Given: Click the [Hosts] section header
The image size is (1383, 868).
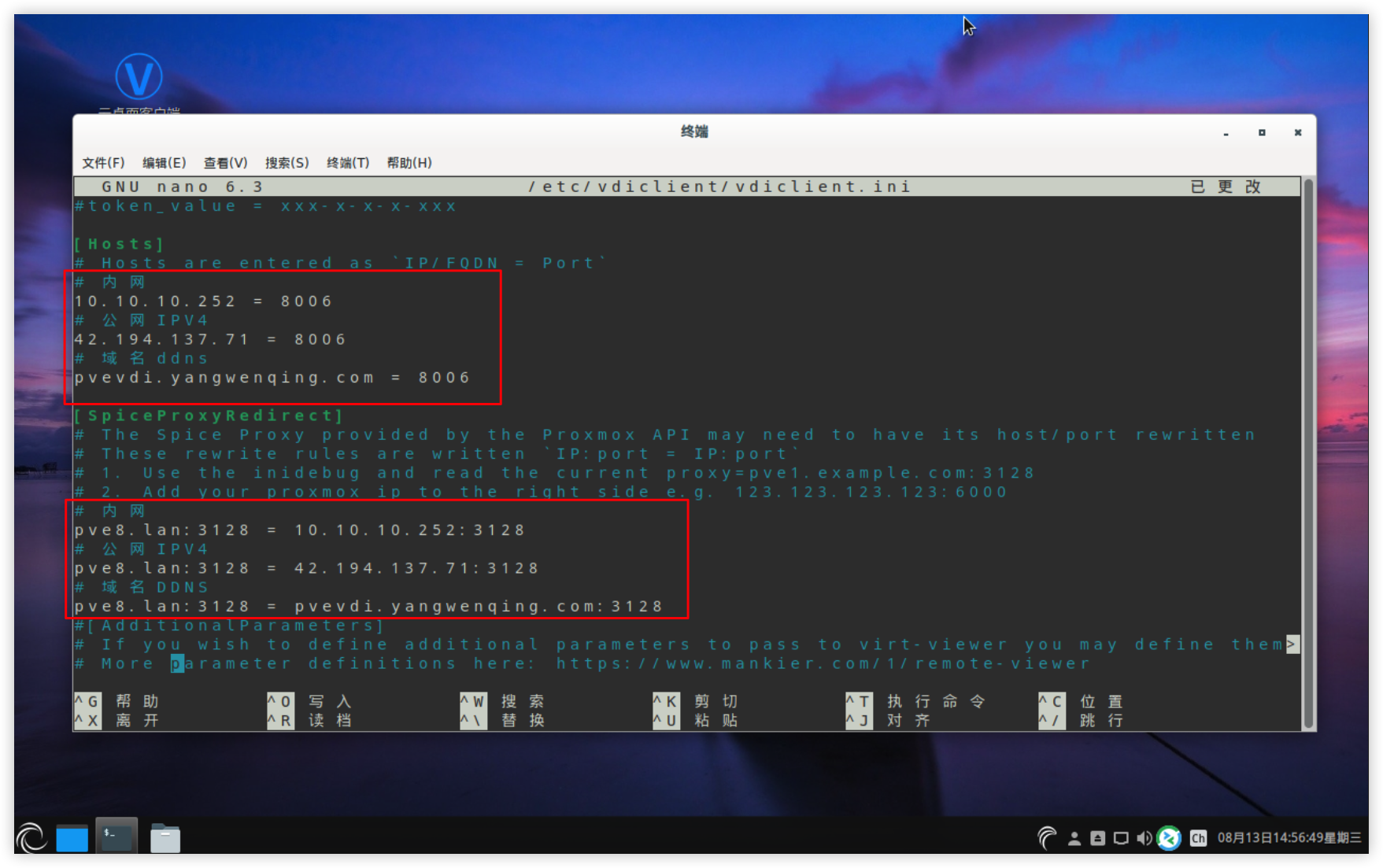Looking at the screenshot, I should click(x=119, y=244).
